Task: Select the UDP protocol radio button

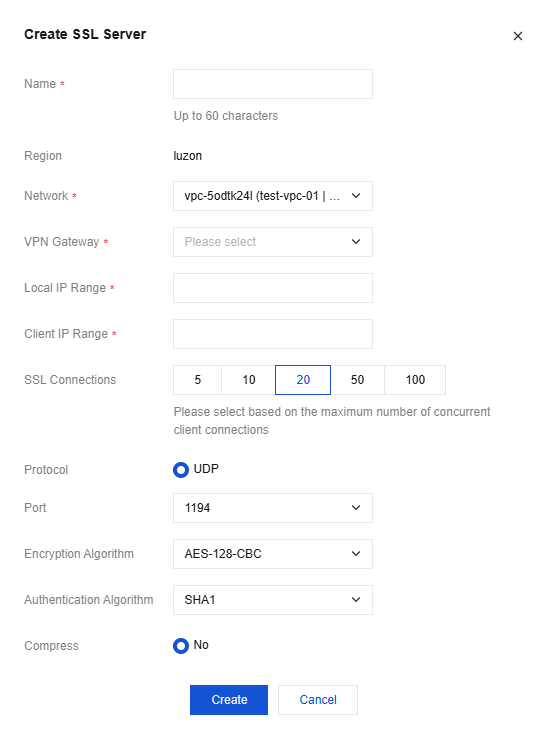Action: [181, 469]
